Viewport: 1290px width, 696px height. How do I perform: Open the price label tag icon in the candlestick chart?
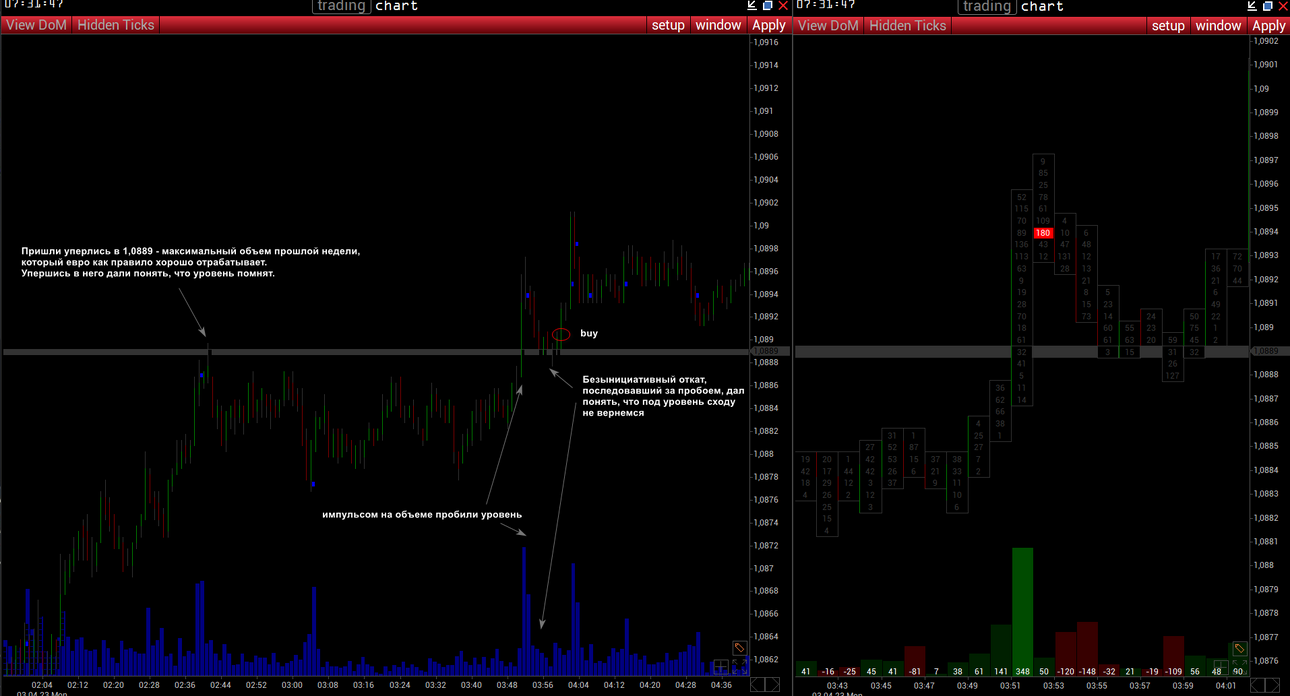coord(741,649)
